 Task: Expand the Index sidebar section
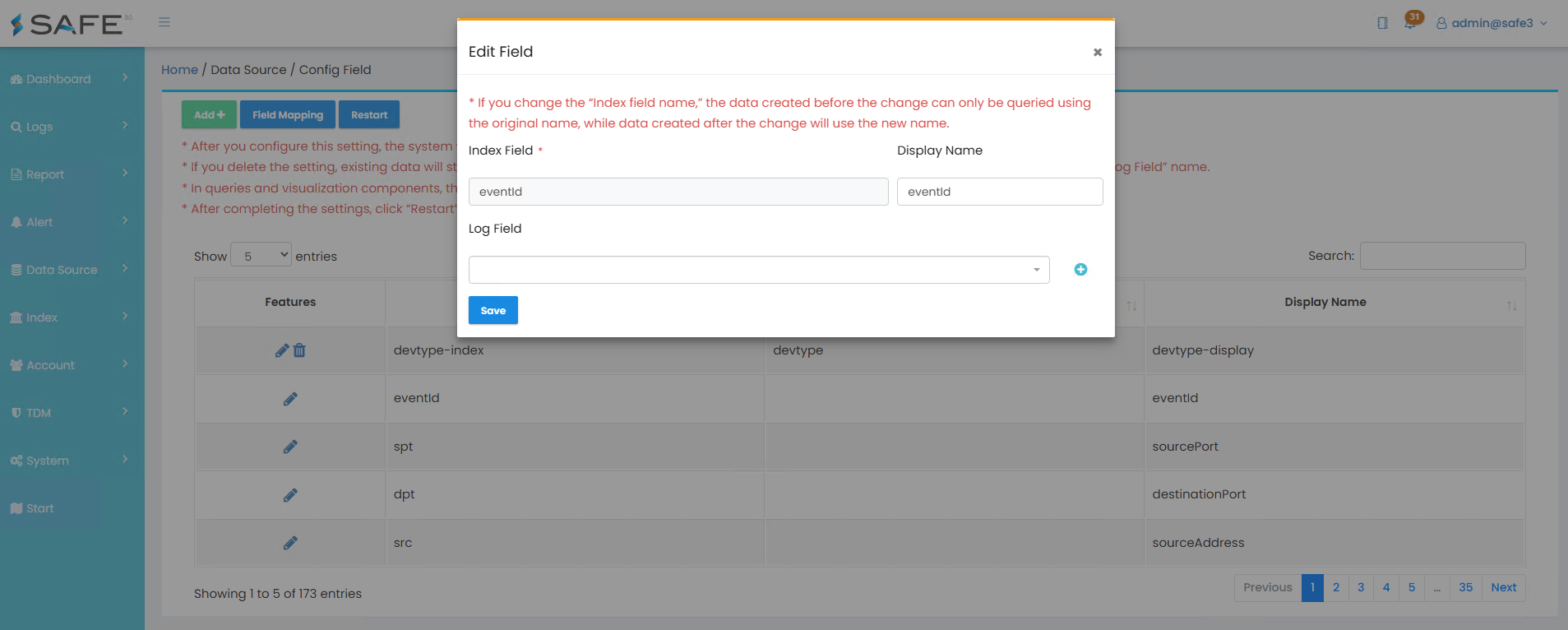click(72, 317)
